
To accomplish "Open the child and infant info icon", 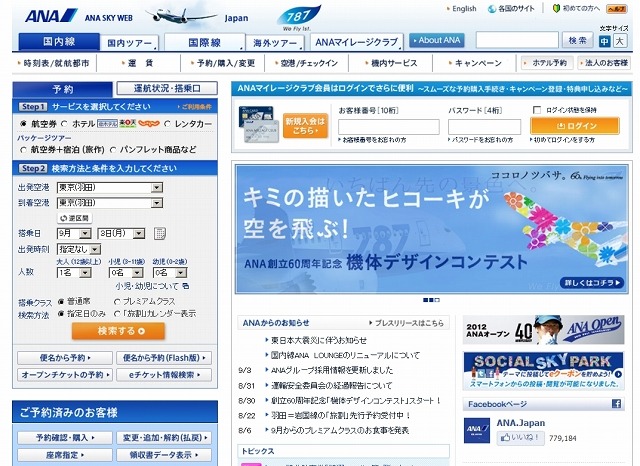I will (x=186, y=286).
